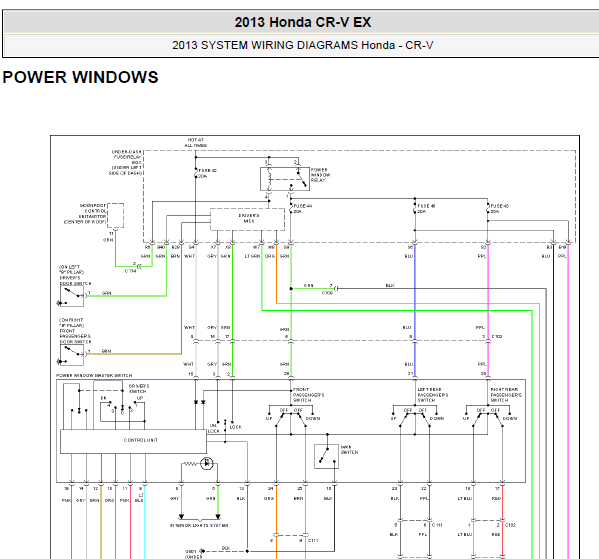
Task: Click the front passenger's door switch symbol
Action: pyautogui.click(x=72, y=355)
